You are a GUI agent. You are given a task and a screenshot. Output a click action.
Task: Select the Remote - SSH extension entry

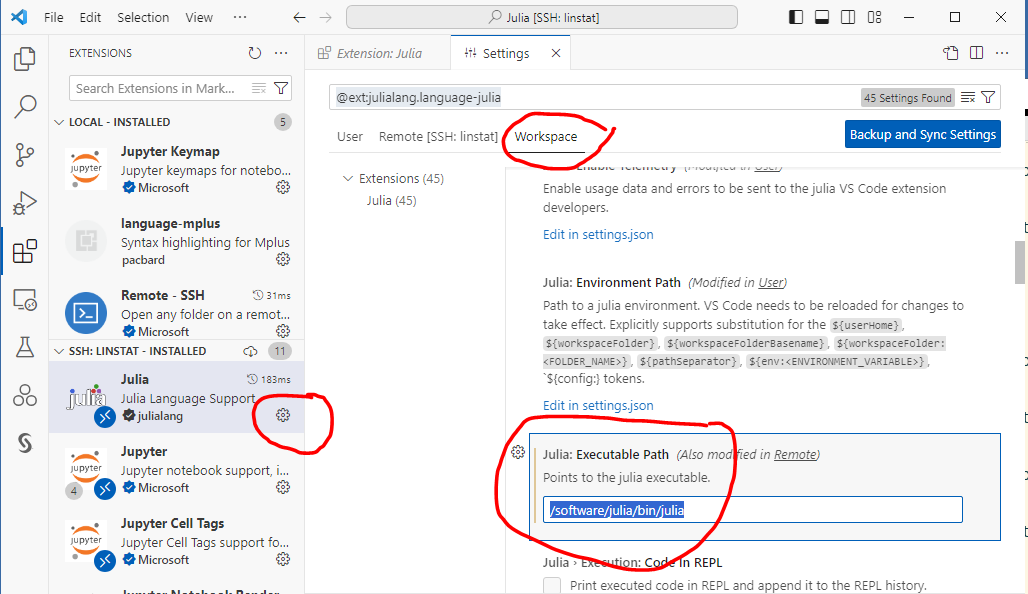point(176,313)
